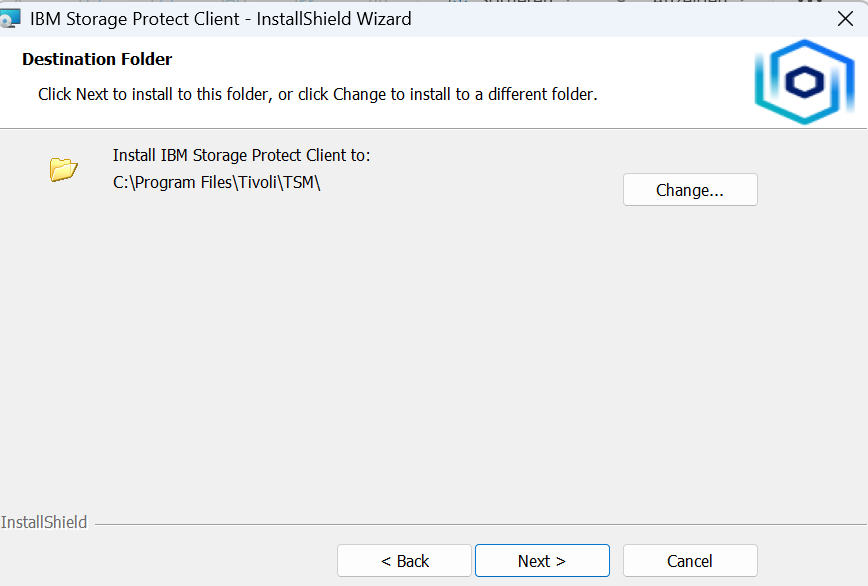Go to the previous step with Back
Image resolution: width=868 pixels, height=586 pixels.
[x=404, y=561]
